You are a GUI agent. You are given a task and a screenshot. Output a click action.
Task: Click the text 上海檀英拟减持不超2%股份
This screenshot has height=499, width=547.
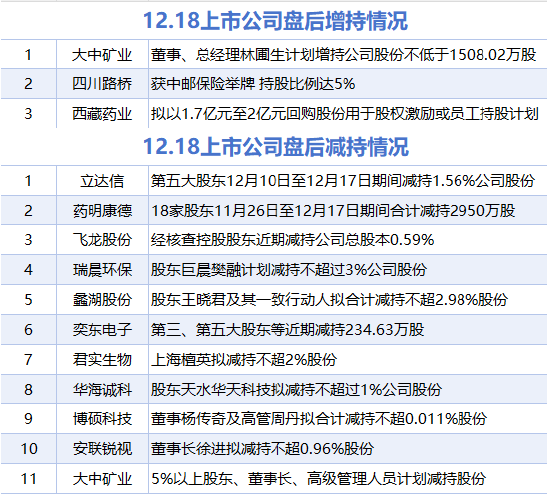(x=244, y=360)
